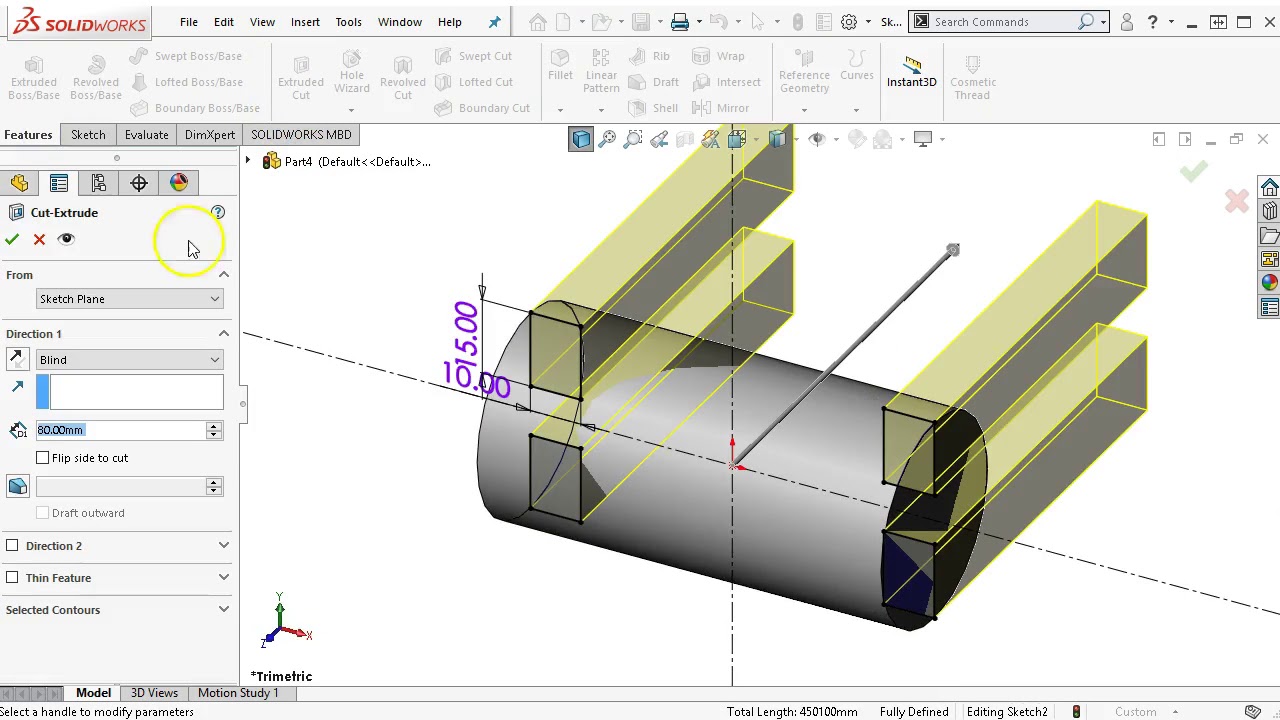Viewport: 1280px width, 720px height.
Task: Switch to the Evaluate tab
Action: tap(146, 135)
